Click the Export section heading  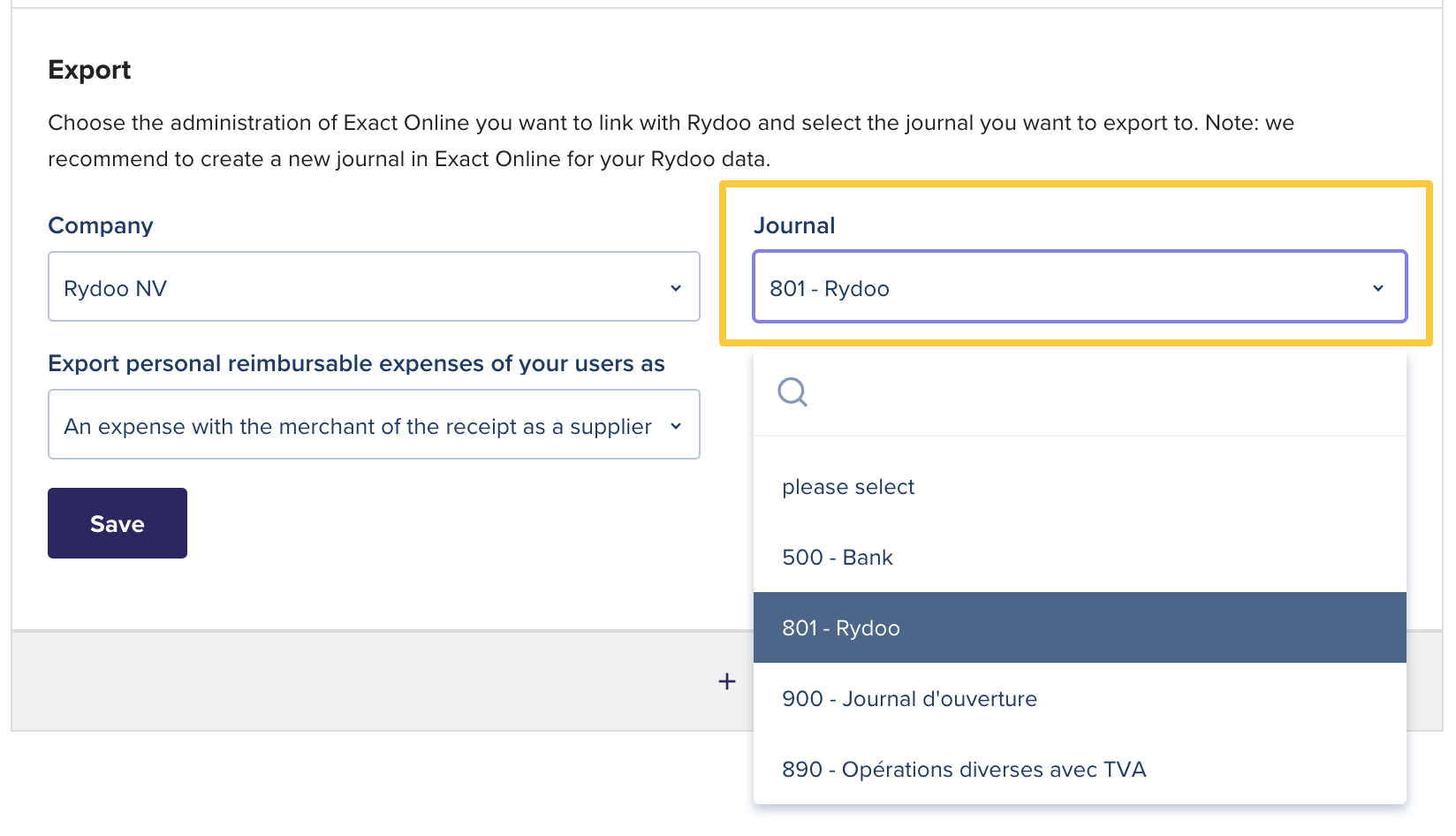coord(89,70)
